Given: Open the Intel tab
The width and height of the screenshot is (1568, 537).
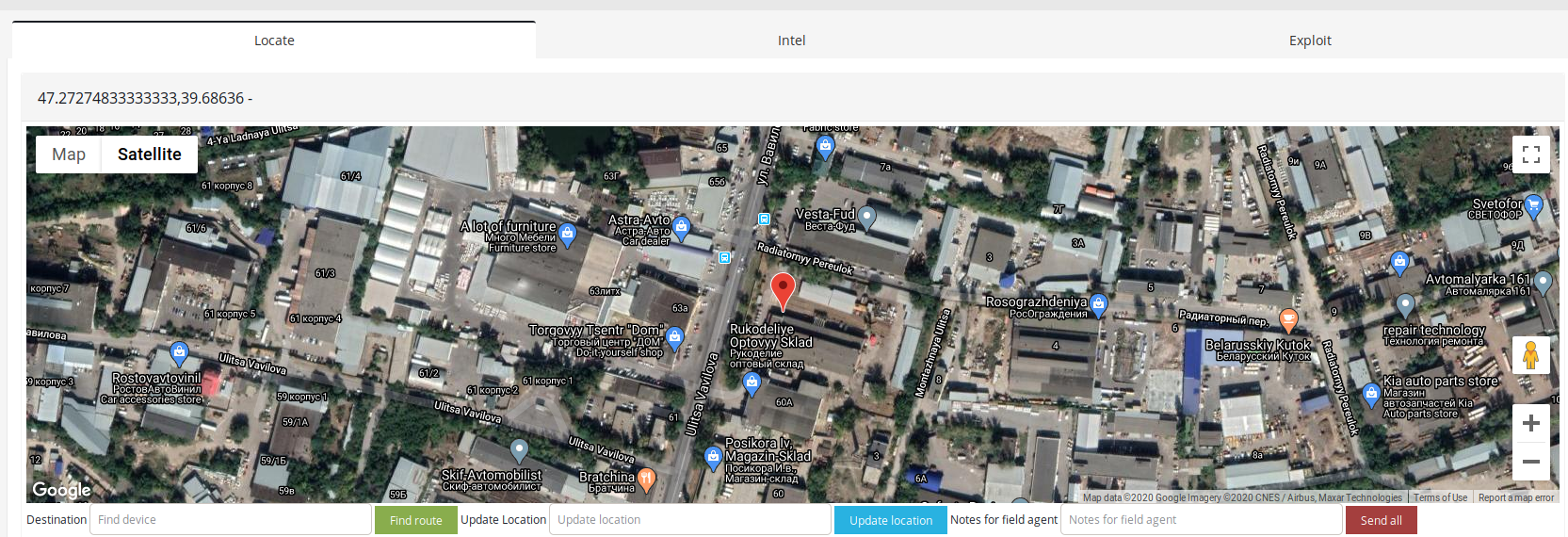Looking at the screenshot, I should pos(792,41).
